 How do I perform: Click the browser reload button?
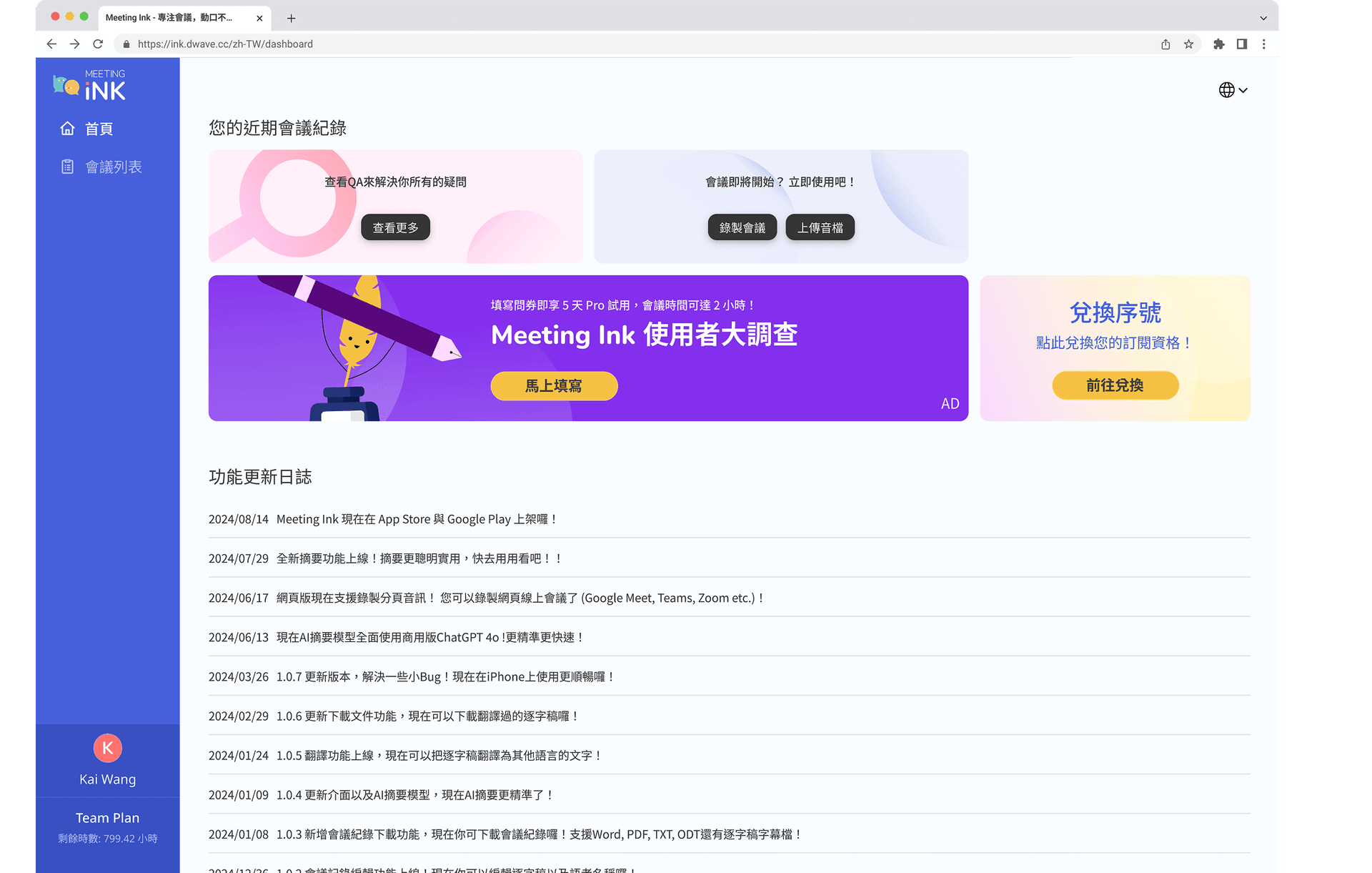click(x=98, y=44)
